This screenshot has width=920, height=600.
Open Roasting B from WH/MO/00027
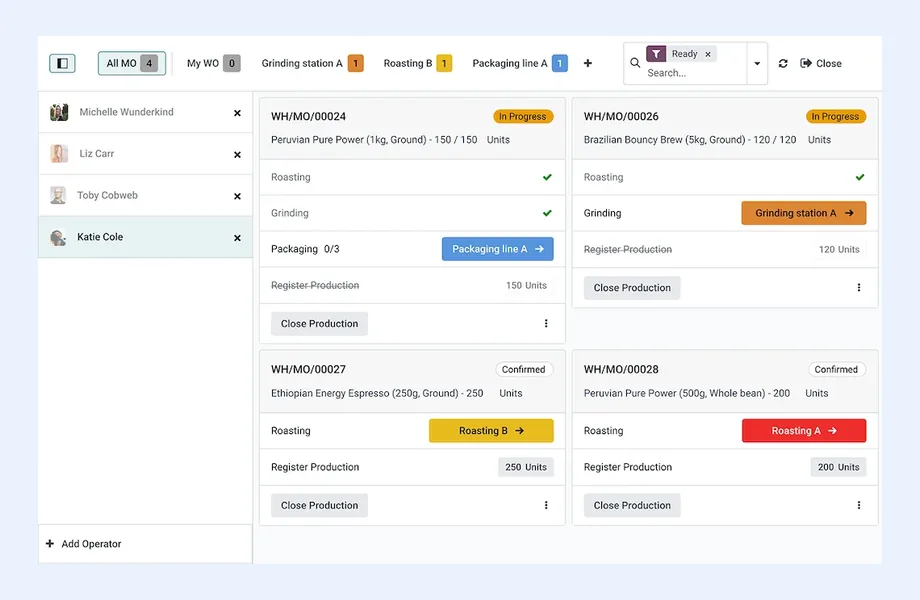[x=491, y=430]
